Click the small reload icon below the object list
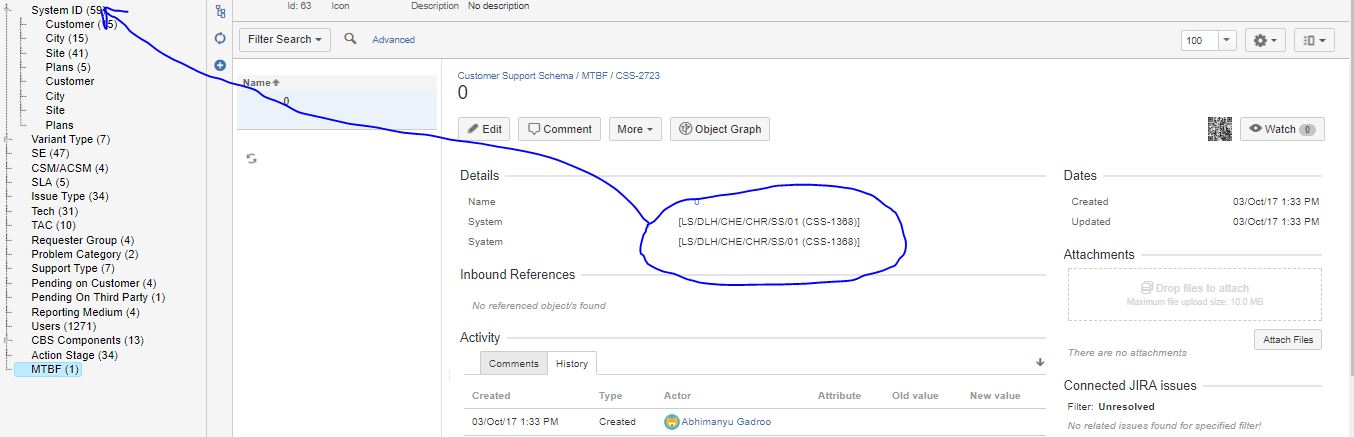 (252, 158)
